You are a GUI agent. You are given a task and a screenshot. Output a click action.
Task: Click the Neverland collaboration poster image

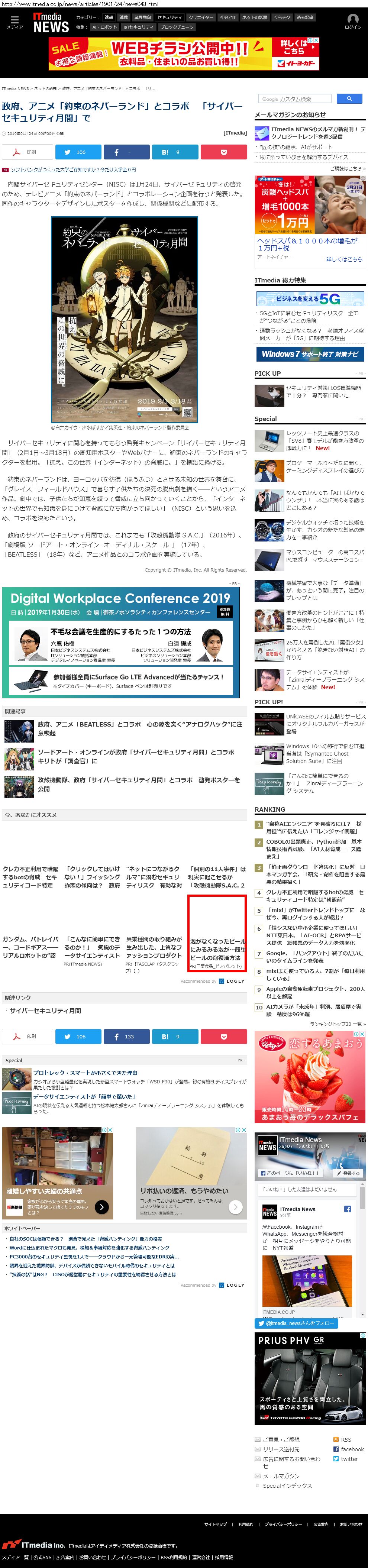124,320
